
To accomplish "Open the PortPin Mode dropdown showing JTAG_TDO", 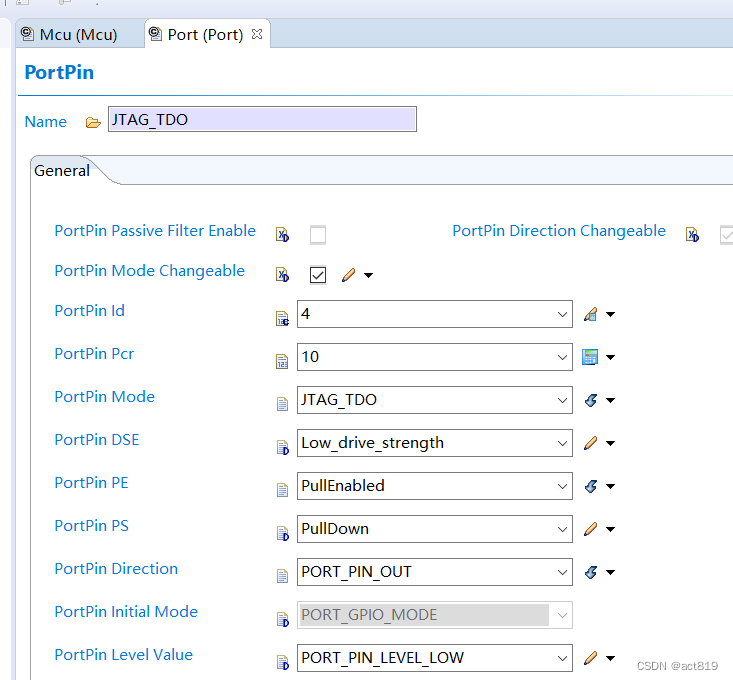I will [x=435, y=400].
